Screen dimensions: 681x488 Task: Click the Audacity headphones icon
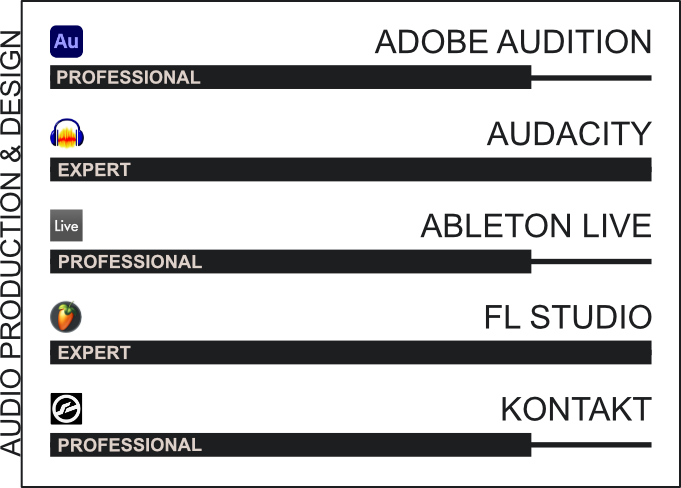[67, 133]
